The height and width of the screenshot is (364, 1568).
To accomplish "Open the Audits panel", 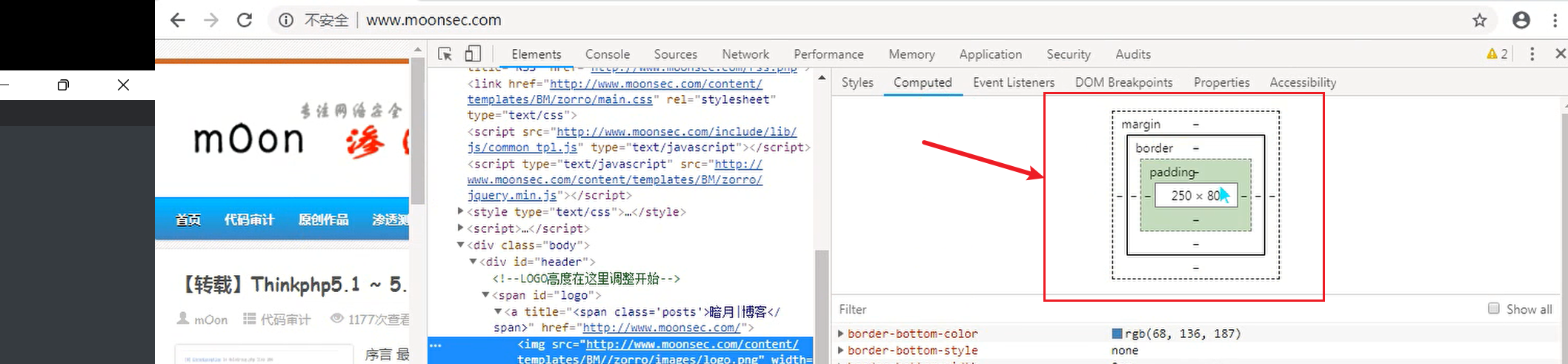I will point(1133,54).
